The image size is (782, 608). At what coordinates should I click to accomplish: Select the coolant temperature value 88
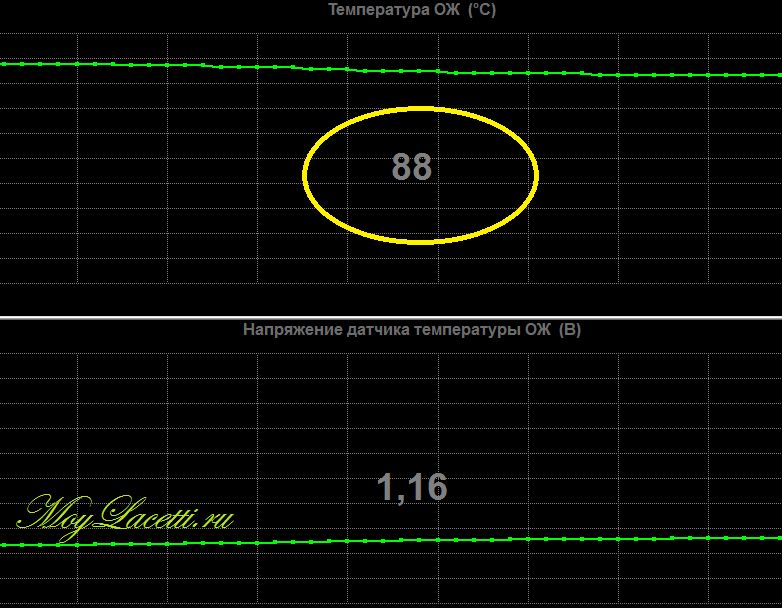click(x=411, y=167)
